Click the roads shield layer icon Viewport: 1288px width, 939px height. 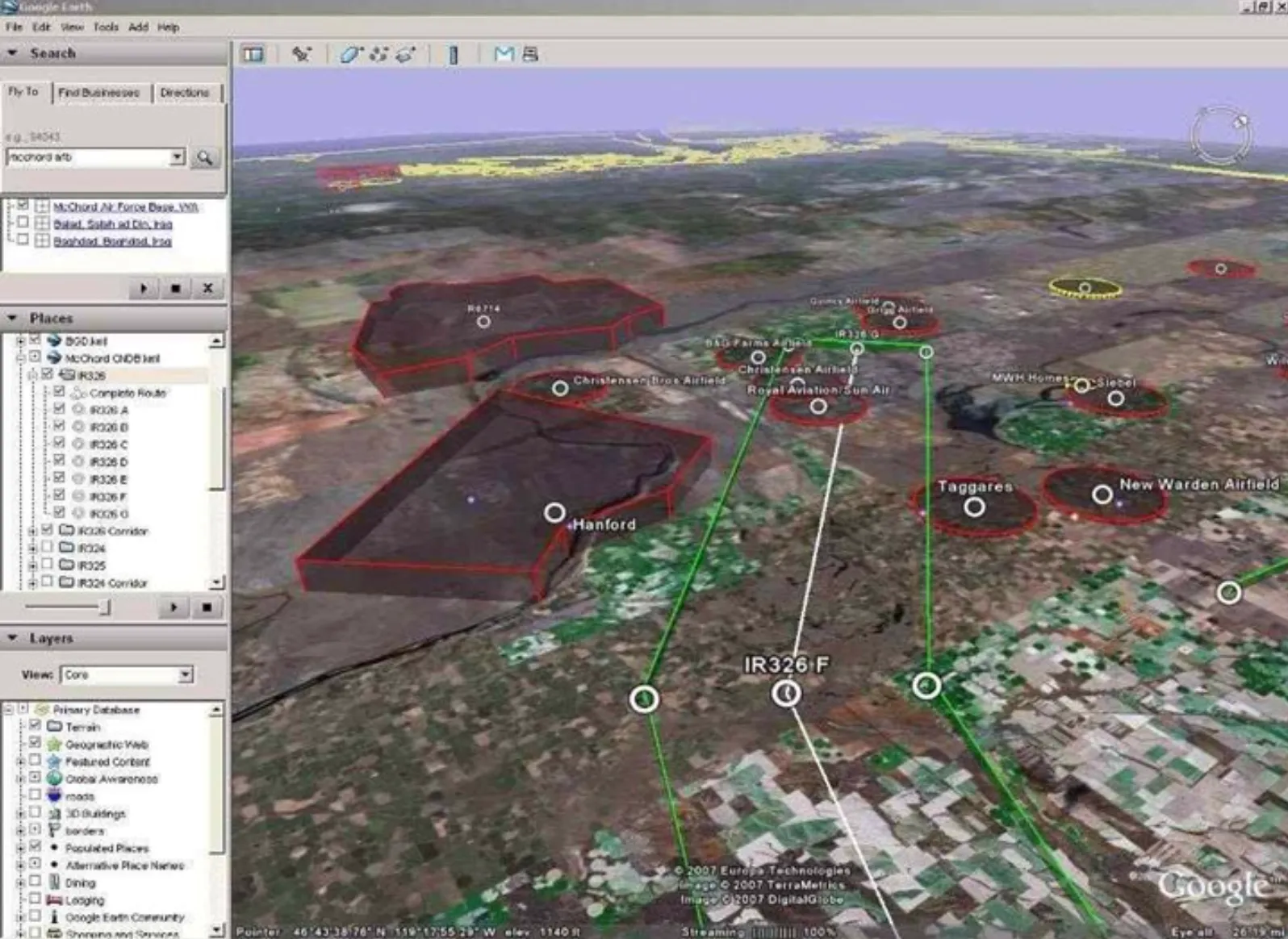54,795
